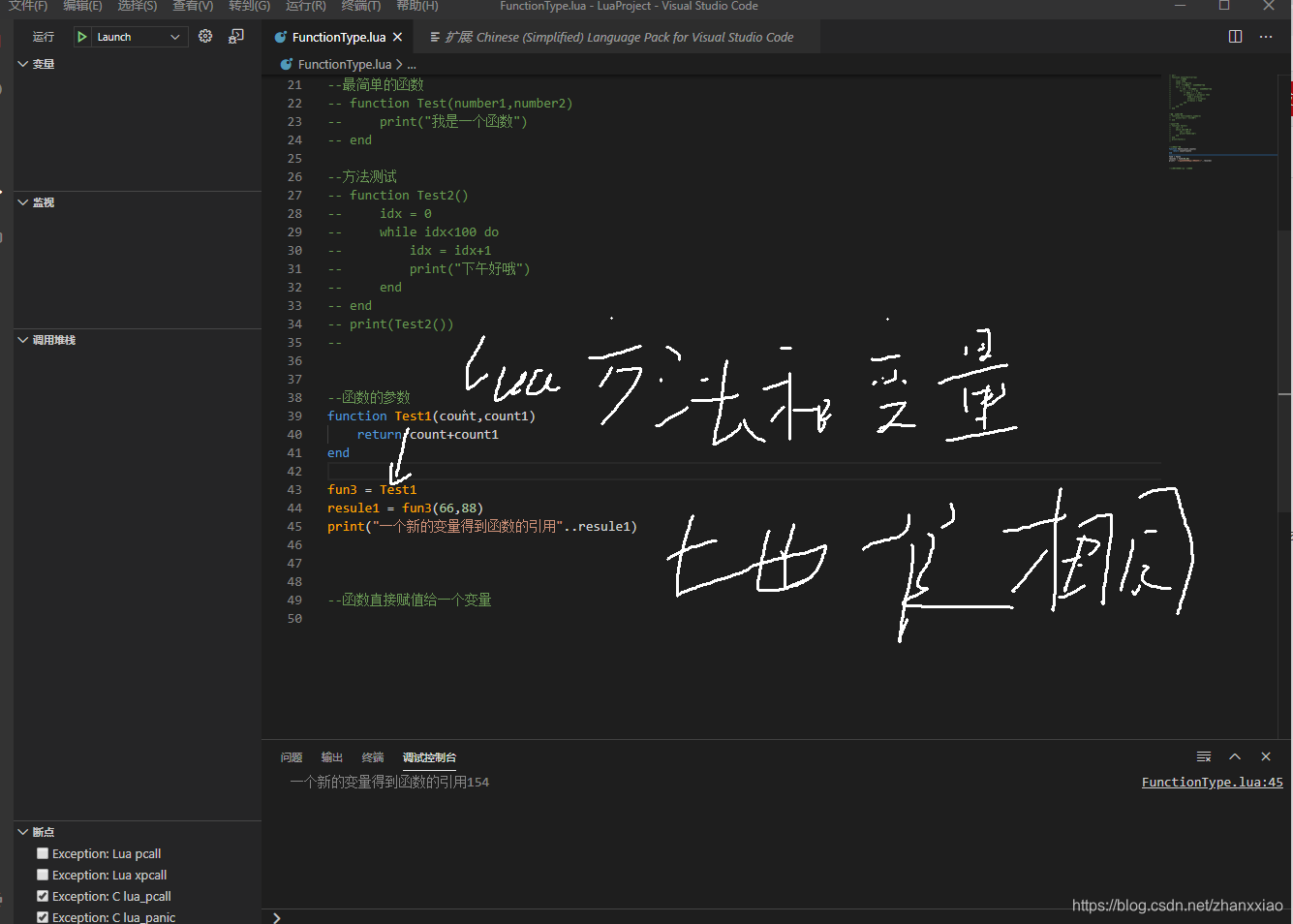Open the Launch configuration dropdown
Screen dimensions: 1293x924
click(x=139, y=37)
